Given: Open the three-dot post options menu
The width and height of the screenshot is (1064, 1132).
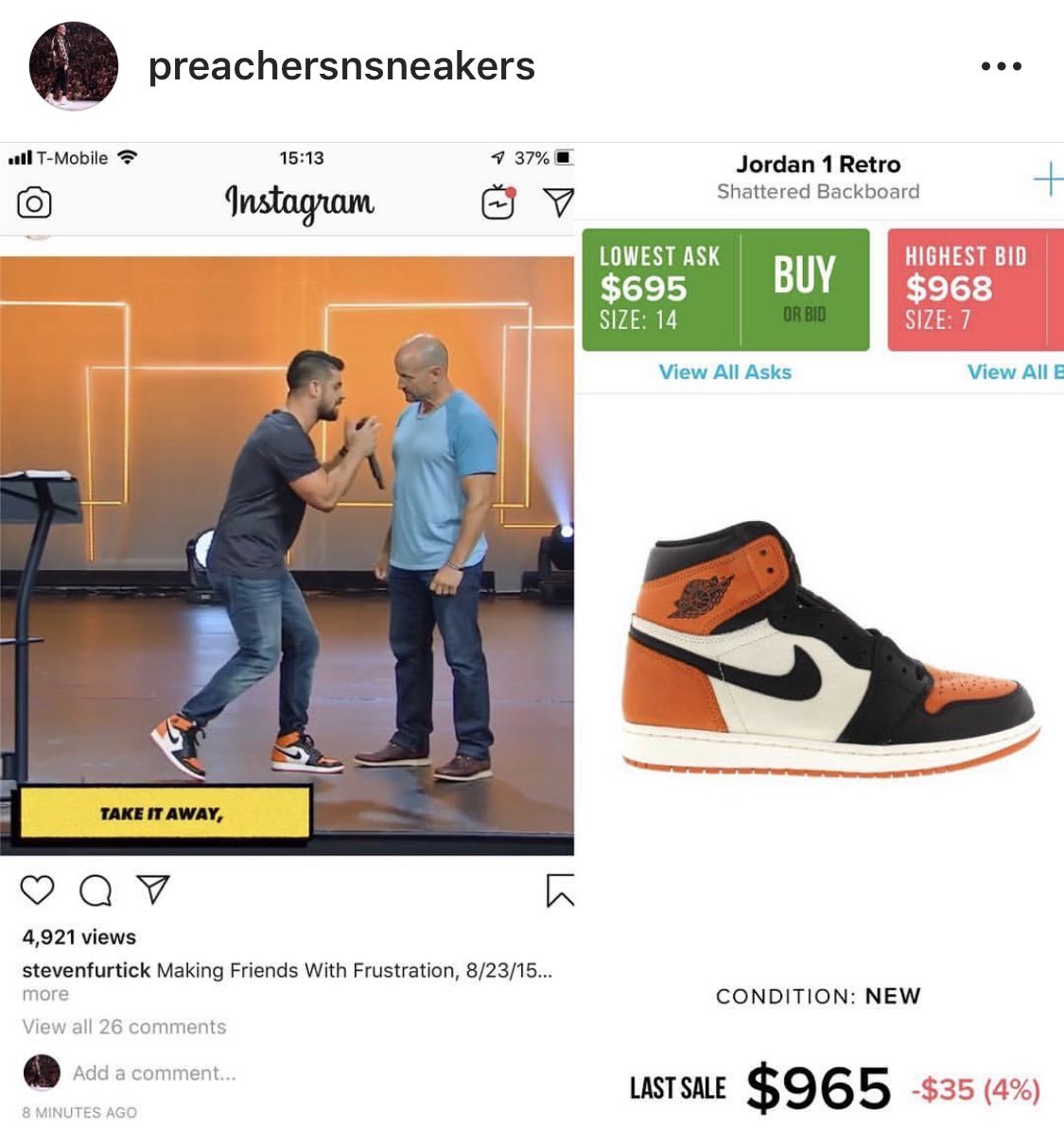Looking at the screenshot, I should click(1002, 66).
